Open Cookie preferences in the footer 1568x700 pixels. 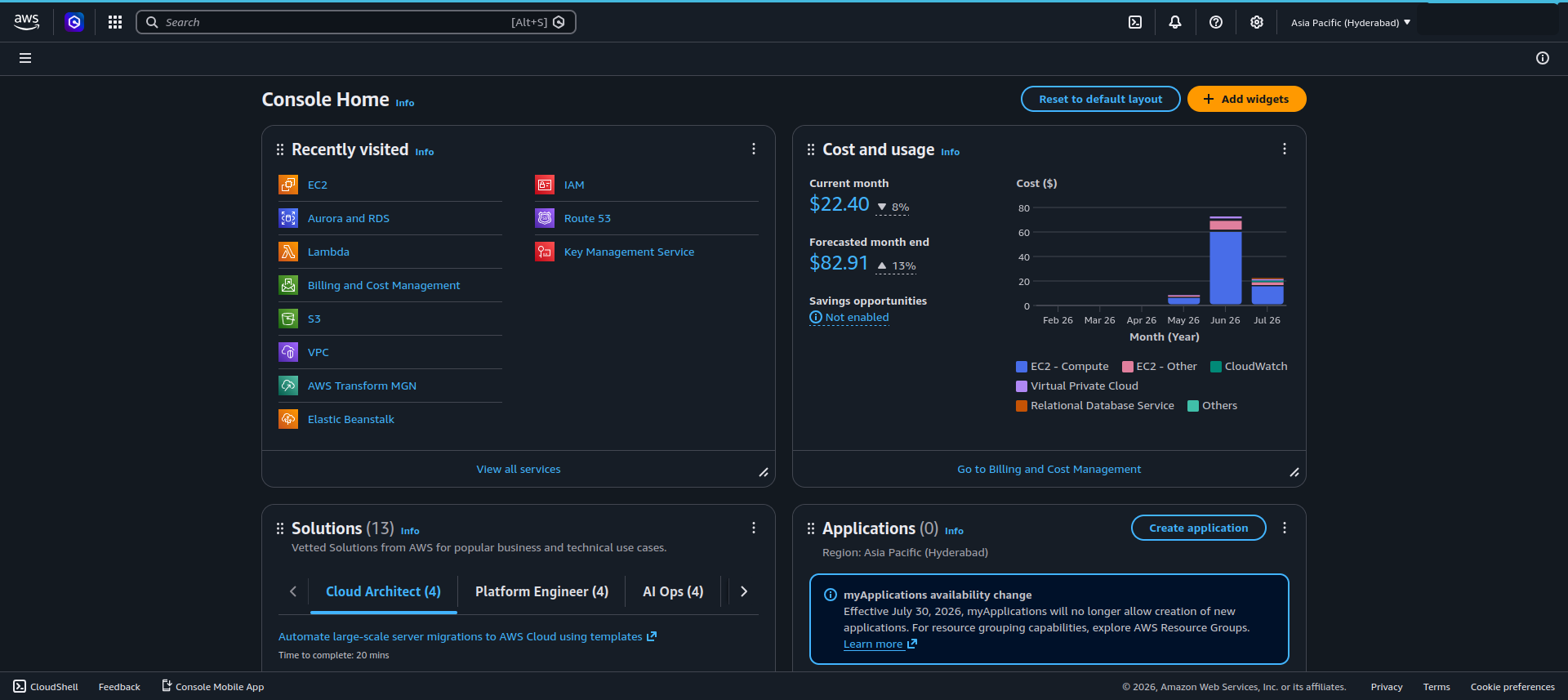pos(1512,687)
